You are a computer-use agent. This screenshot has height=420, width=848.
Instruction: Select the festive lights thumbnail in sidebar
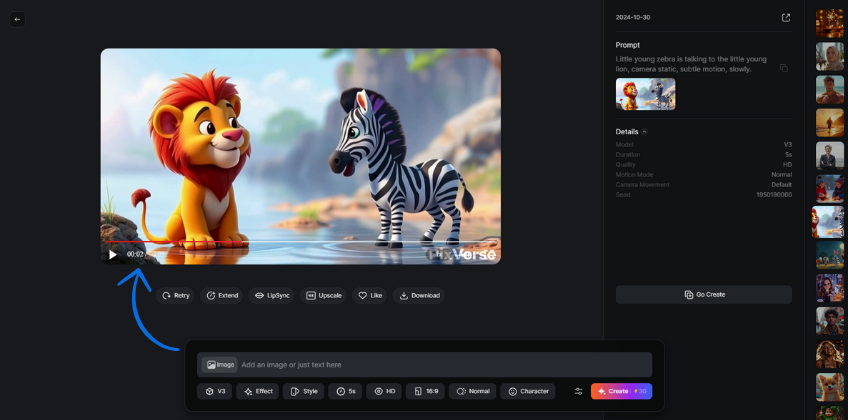[x=830, y=23]
